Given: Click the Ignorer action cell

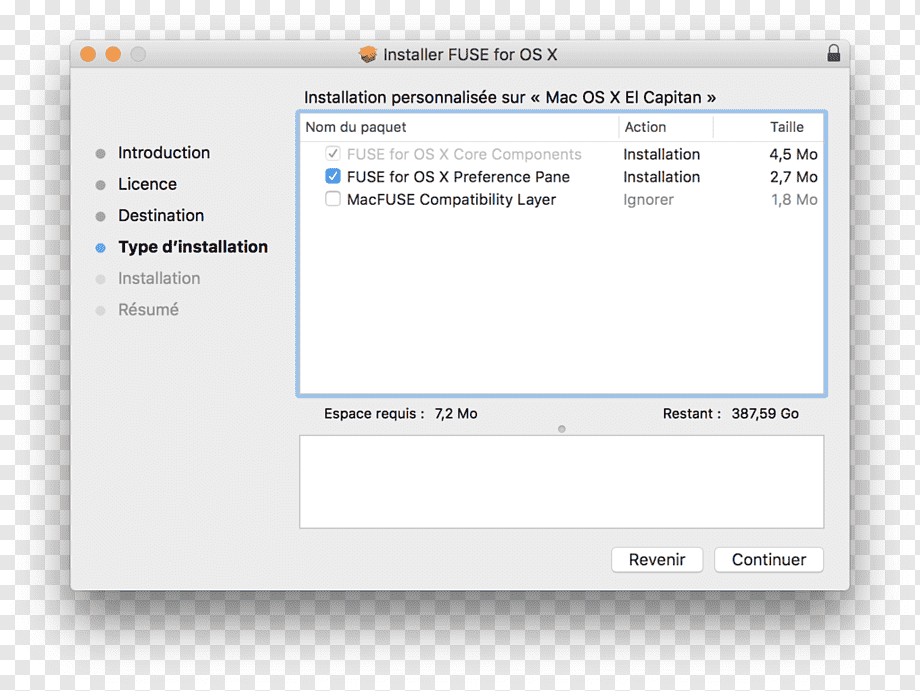Looking at the screenshot, I should (648, 199).
